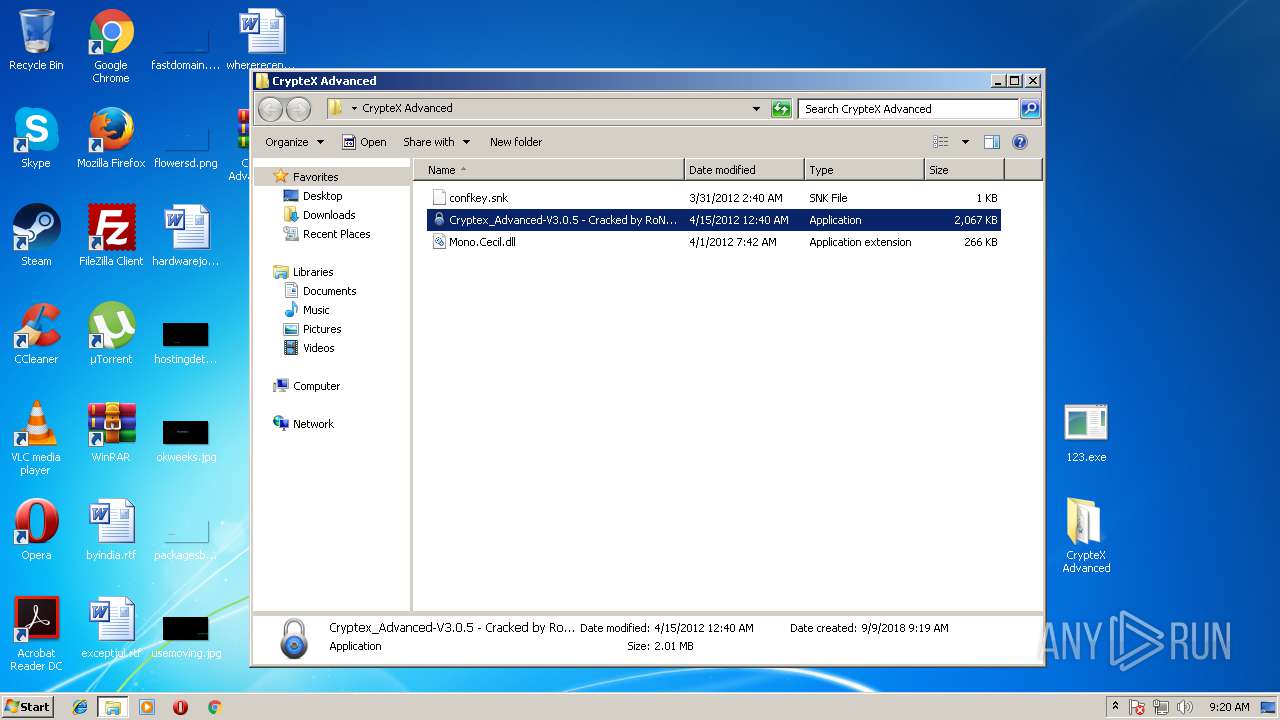Screen dimensions: 1280x720
Task: Click the volume speaker tray icon
Action: tap(1184, 707)
